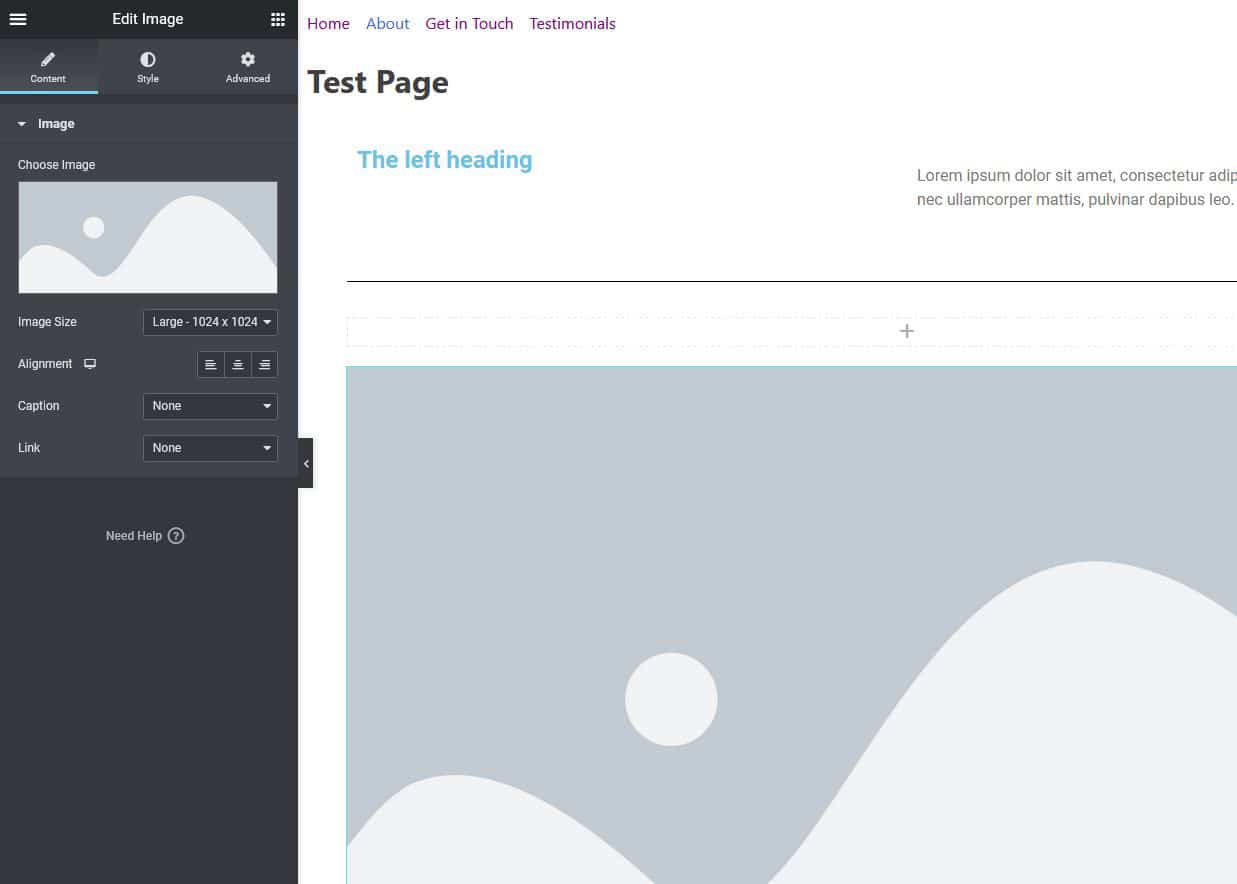
Task: Collapse the editor panel with arrow handle
Action: point(306,463)
